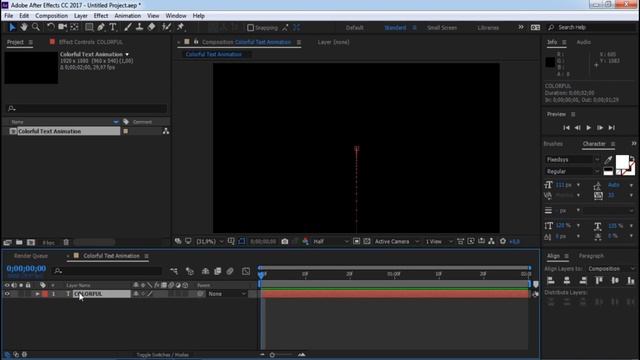Create a new folder in Project panel

point(19,242)
